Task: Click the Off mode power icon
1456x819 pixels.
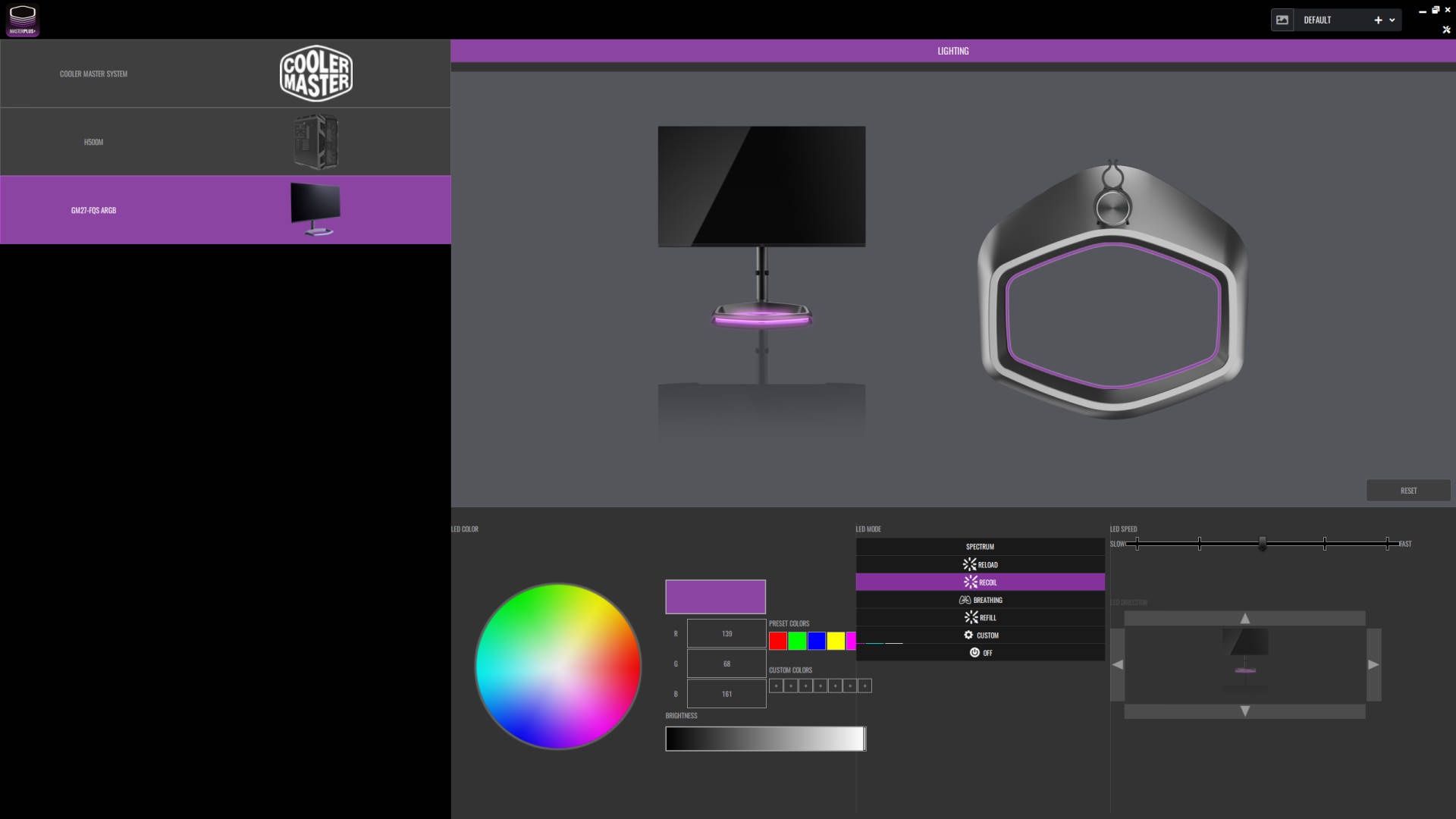Action: [x=974, y=652]
